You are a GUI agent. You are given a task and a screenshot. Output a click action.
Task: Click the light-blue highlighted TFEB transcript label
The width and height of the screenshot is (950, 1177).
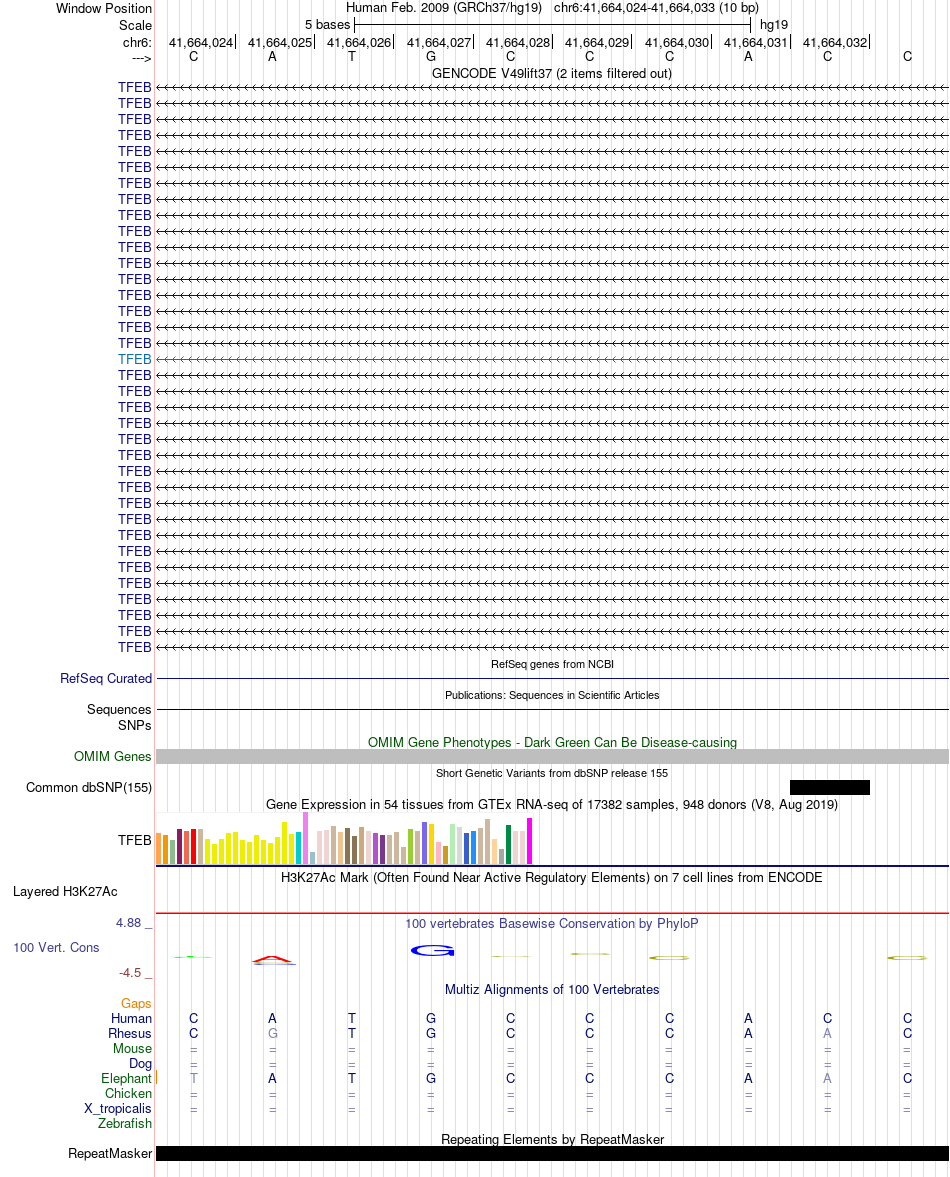coord(134,359)
